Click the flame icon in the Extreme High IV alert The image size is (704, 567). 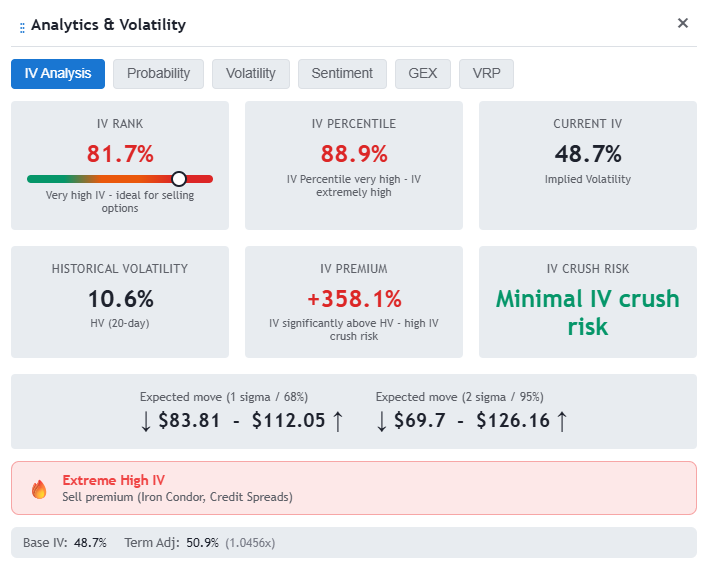tap(39, 489)
